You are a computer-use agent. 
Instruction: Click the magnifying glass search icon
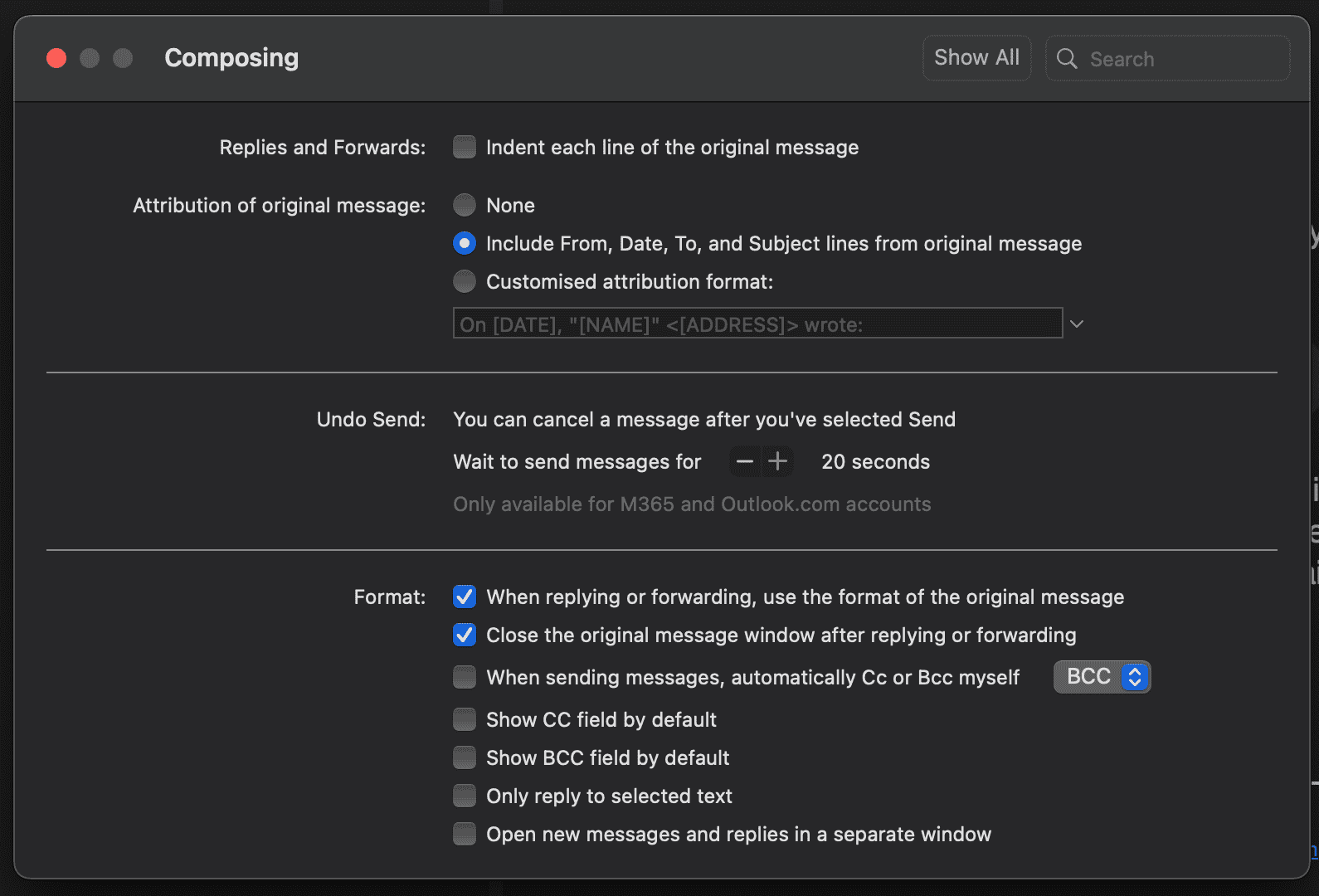point(1067,59)
